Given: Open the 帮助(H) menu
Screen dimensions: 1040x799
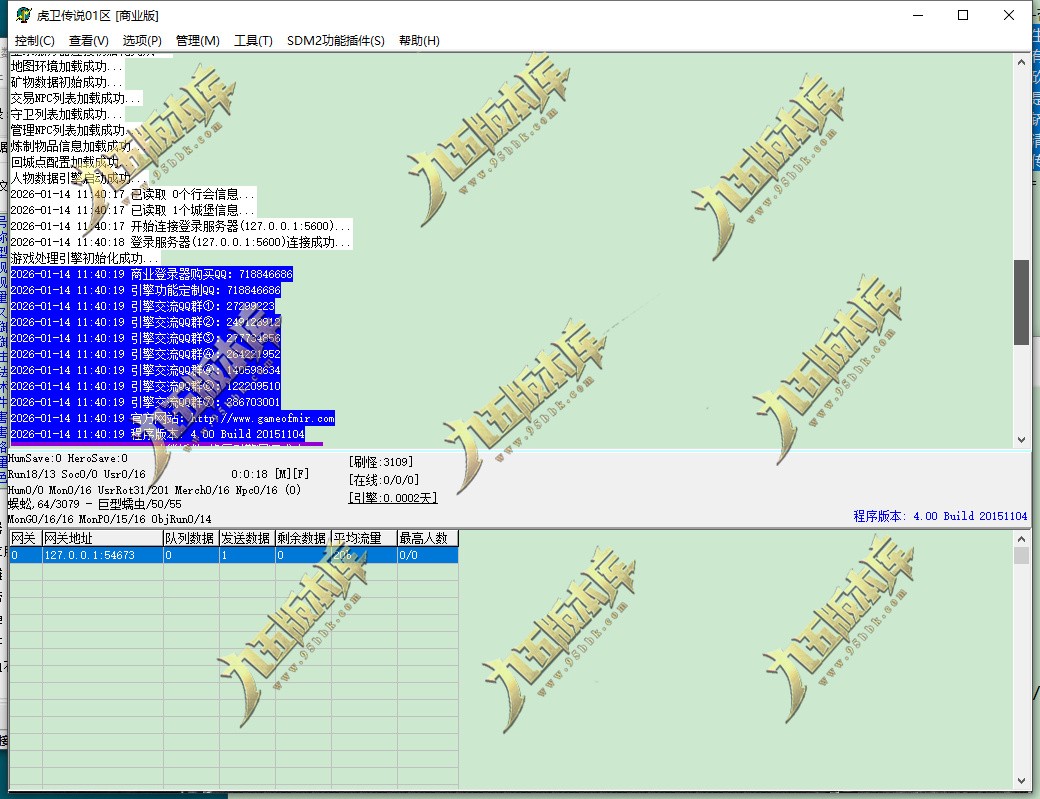Looking at the screenshot, I should 419,40.
